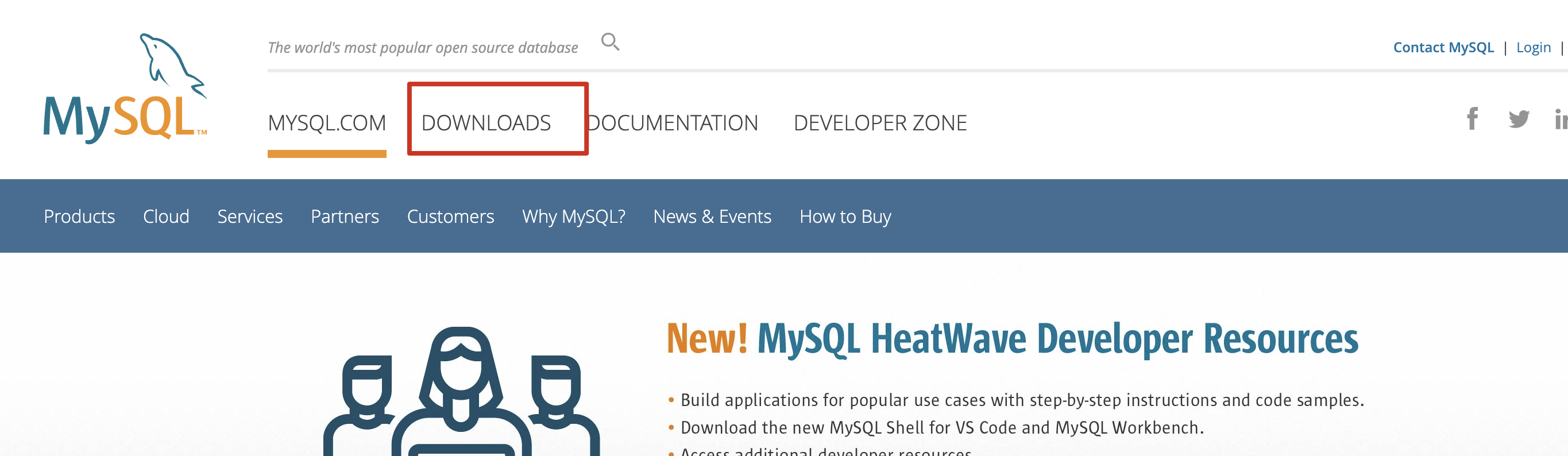Click the tagline "The world's most popular open source database"
The image size is (1568, 456).
[422, 48]
